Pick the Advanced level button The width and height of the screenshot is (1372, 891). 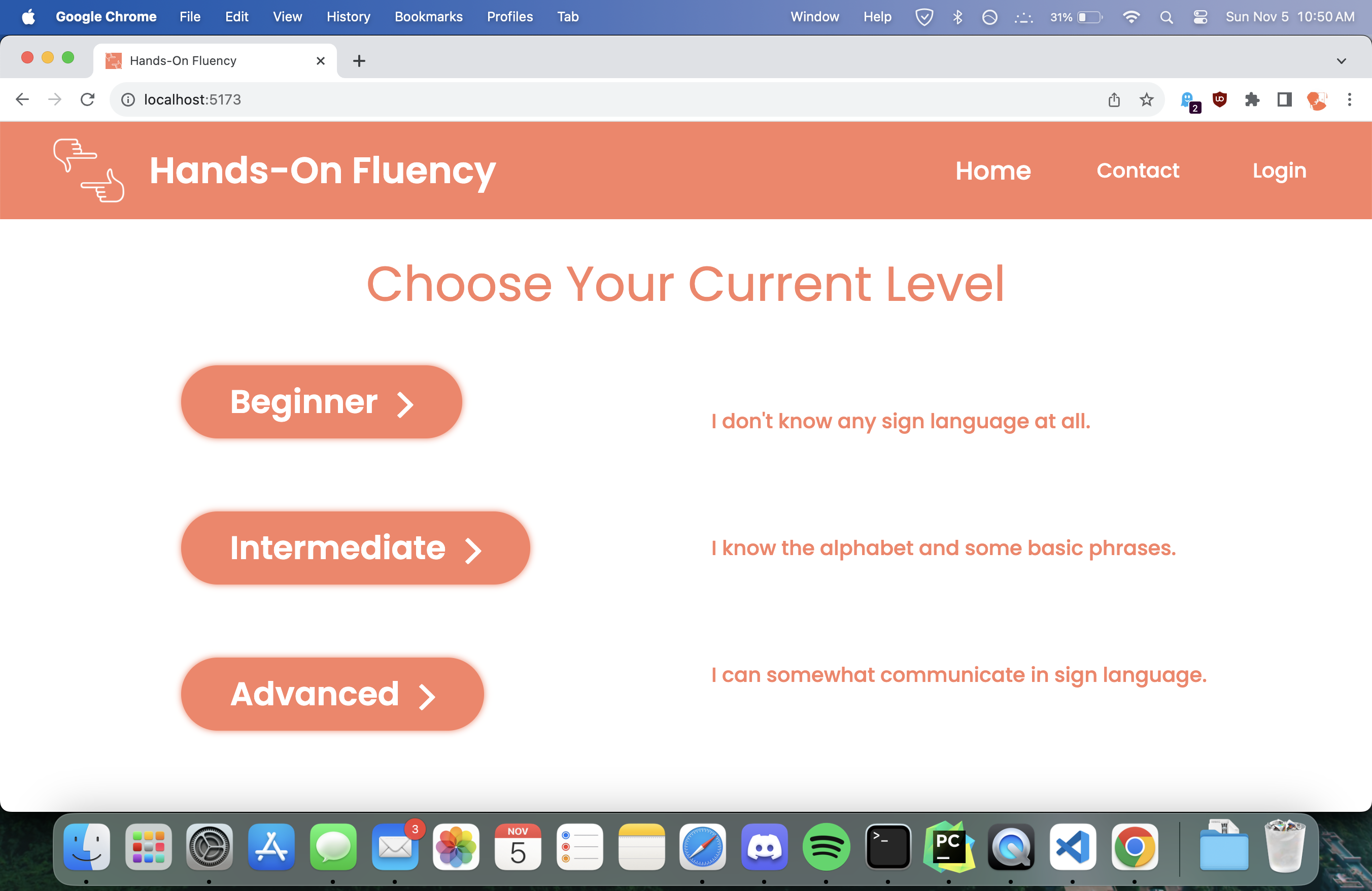[332, 694]
